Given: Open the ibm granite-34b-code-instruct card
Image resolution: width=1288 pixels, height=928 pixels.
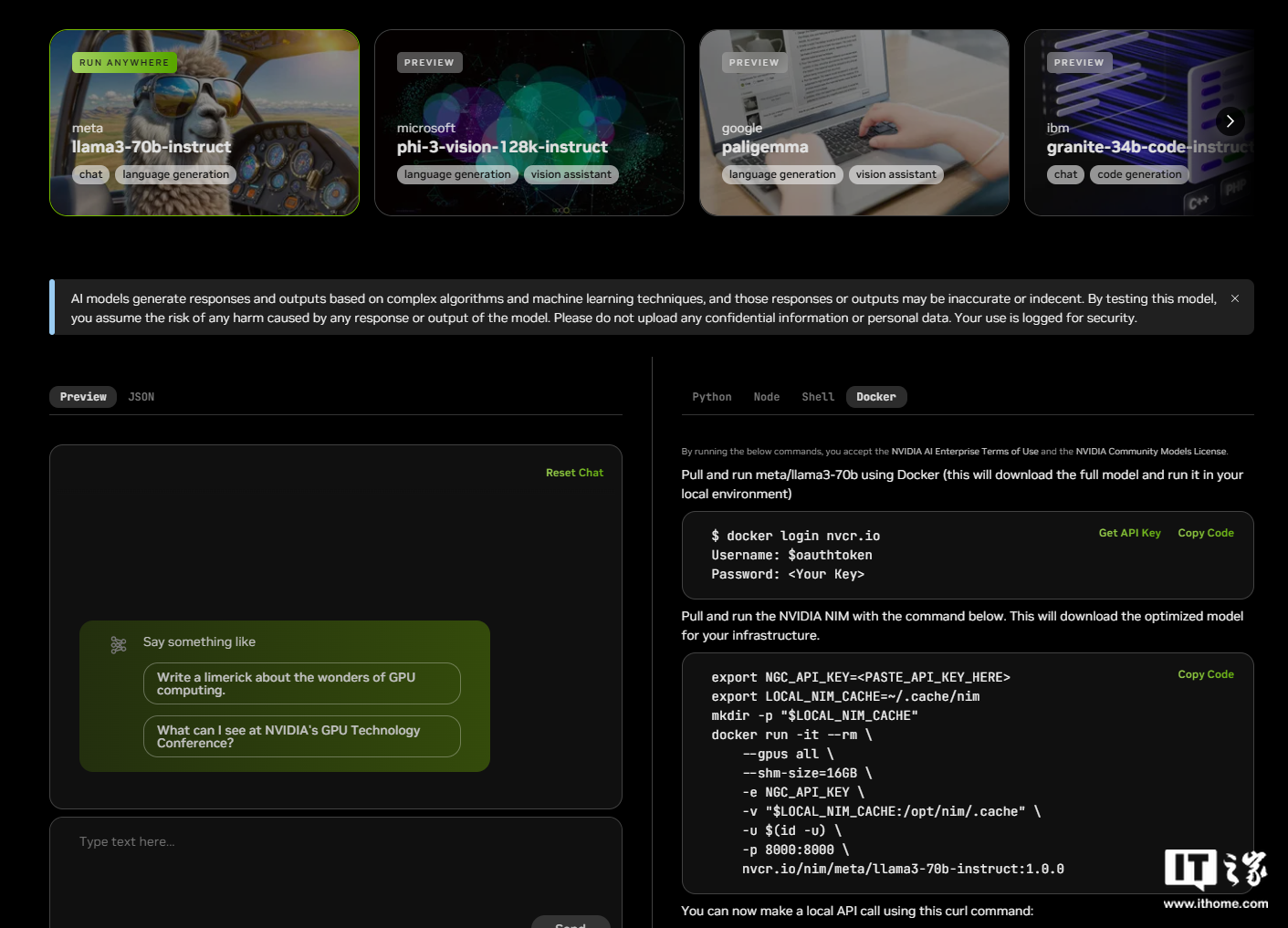Looking at the screenshot, I should coord(1139,123).
